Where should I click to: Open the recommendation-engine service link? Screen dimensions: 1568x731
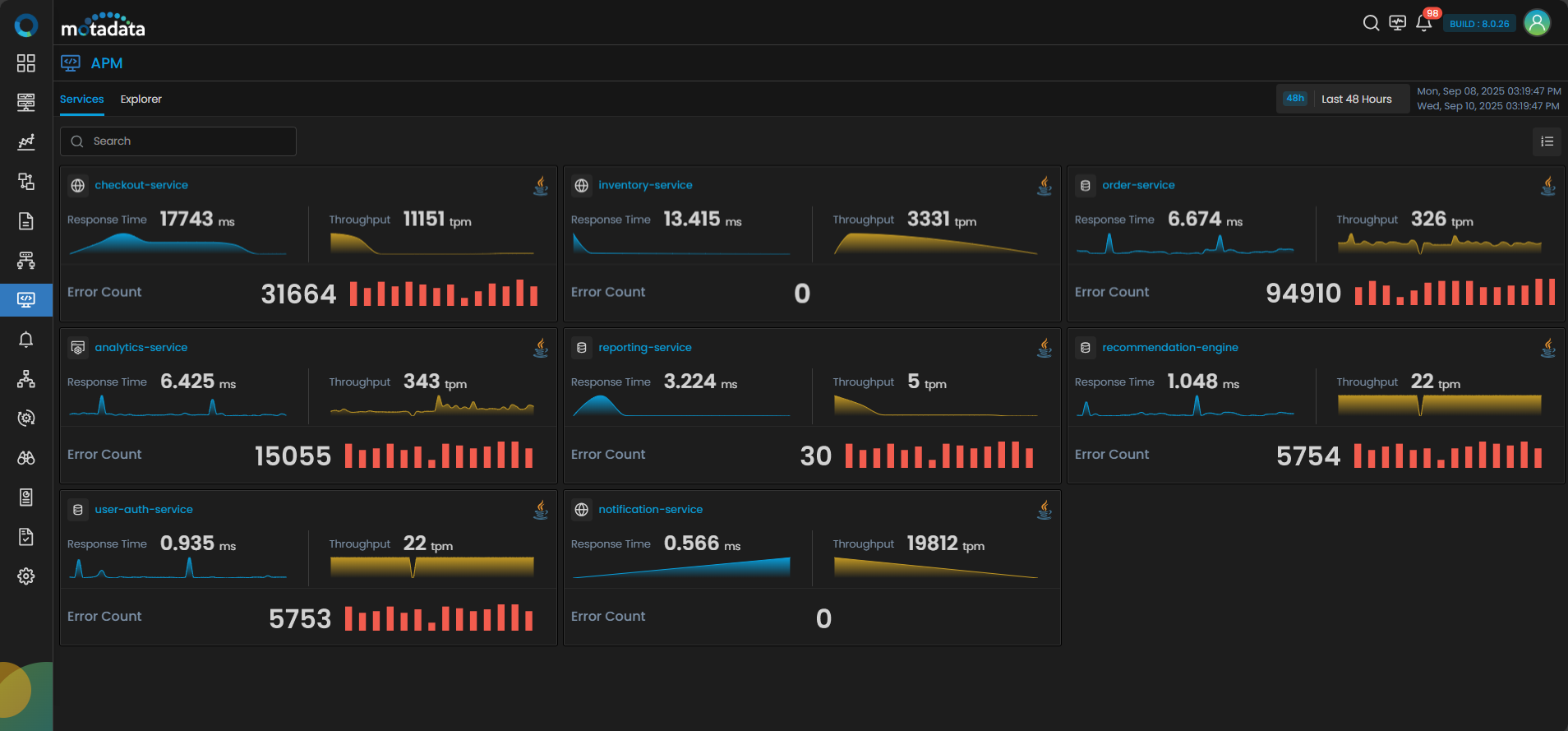point(1169,348)
